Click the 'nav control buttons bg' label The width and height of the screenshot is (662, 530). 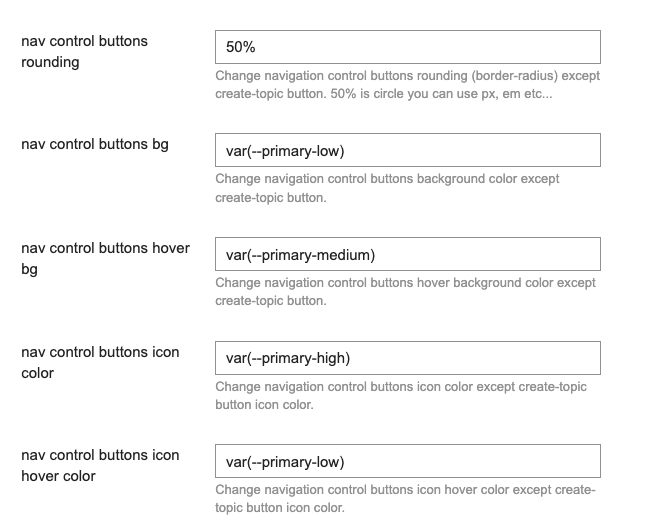[95, 144]
